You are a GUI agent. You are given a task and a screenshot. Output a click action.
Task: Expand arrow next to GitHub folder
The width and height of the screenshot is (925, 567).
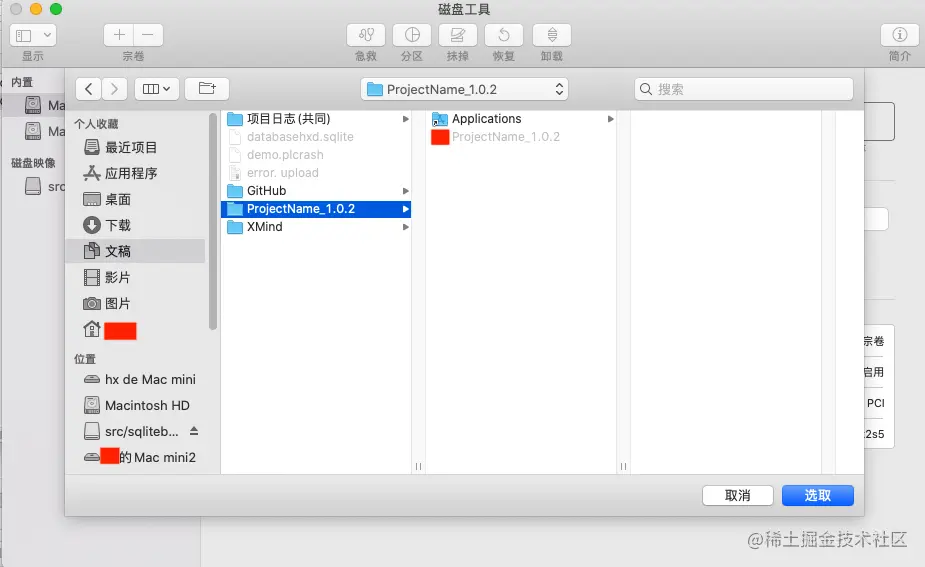405,191
